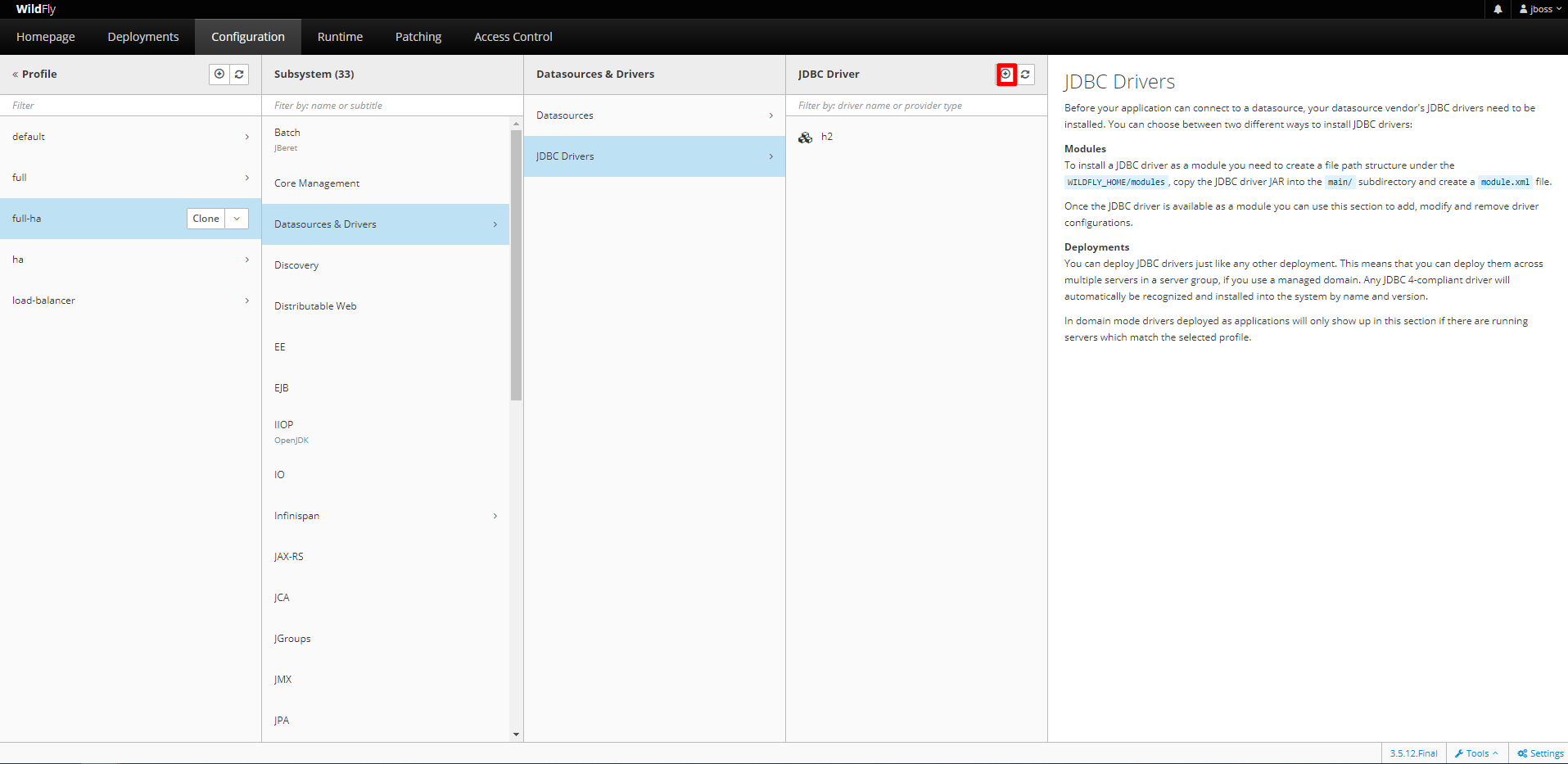Screen dimensions: 1568x764
Task: Select the IO subsystem
Action: (386, 475)
